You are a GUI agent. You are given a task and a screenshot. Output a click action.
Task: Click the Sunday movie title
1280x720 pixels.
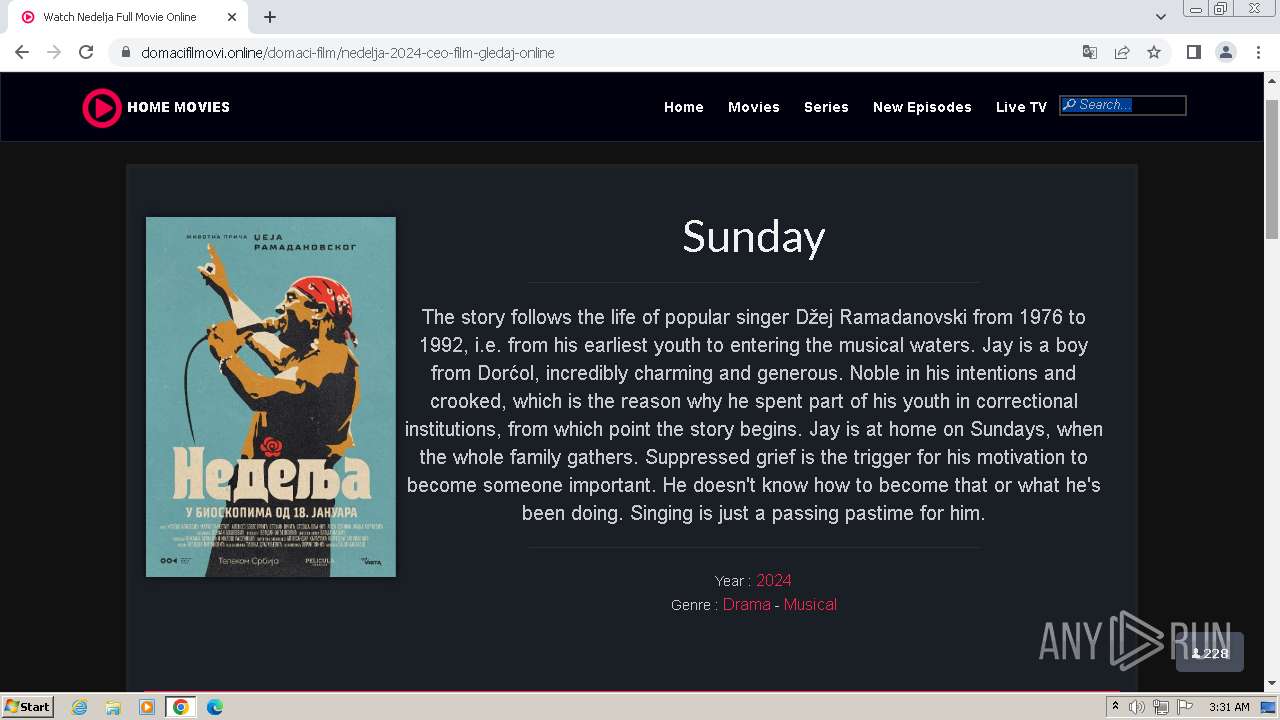(x=754, y=237)
